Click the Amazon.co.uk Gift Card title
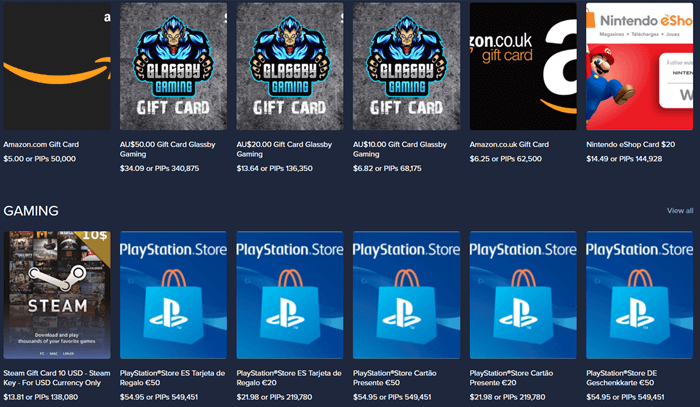700x407 pixels. [x=509, y=144]
